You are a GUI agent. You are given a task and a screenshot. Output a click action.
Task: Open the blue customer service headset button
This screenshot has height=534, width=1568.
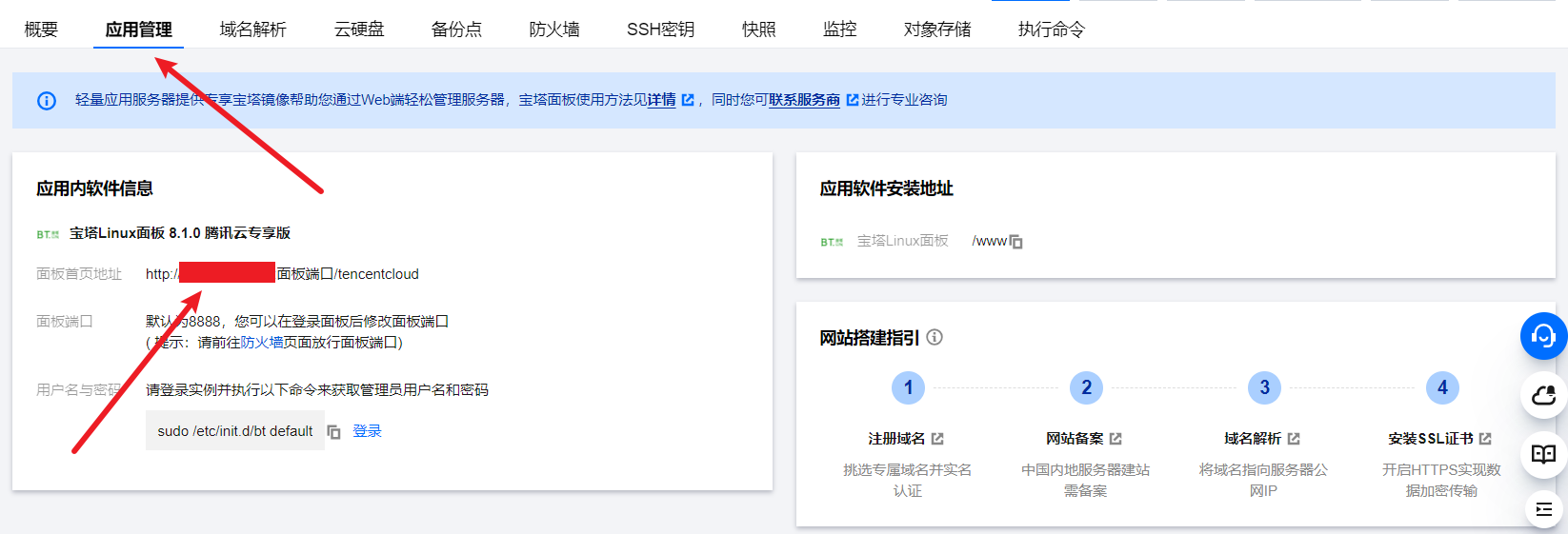tap(1543, 336)
